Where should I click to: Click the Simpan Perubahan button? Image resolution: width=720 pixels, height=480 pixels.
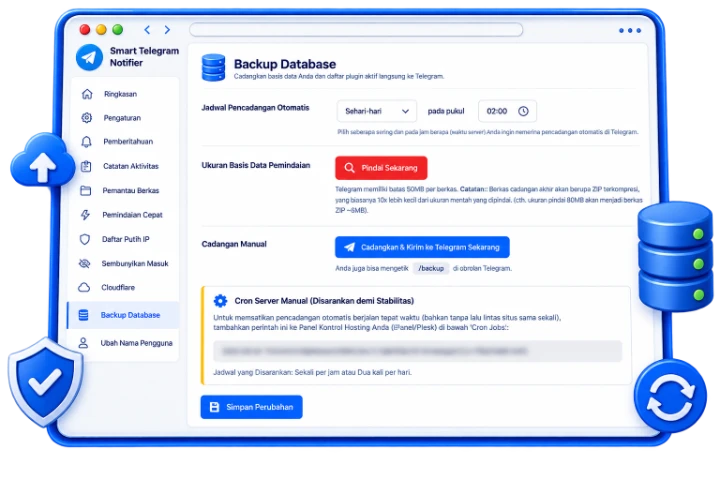pos(251,407)
